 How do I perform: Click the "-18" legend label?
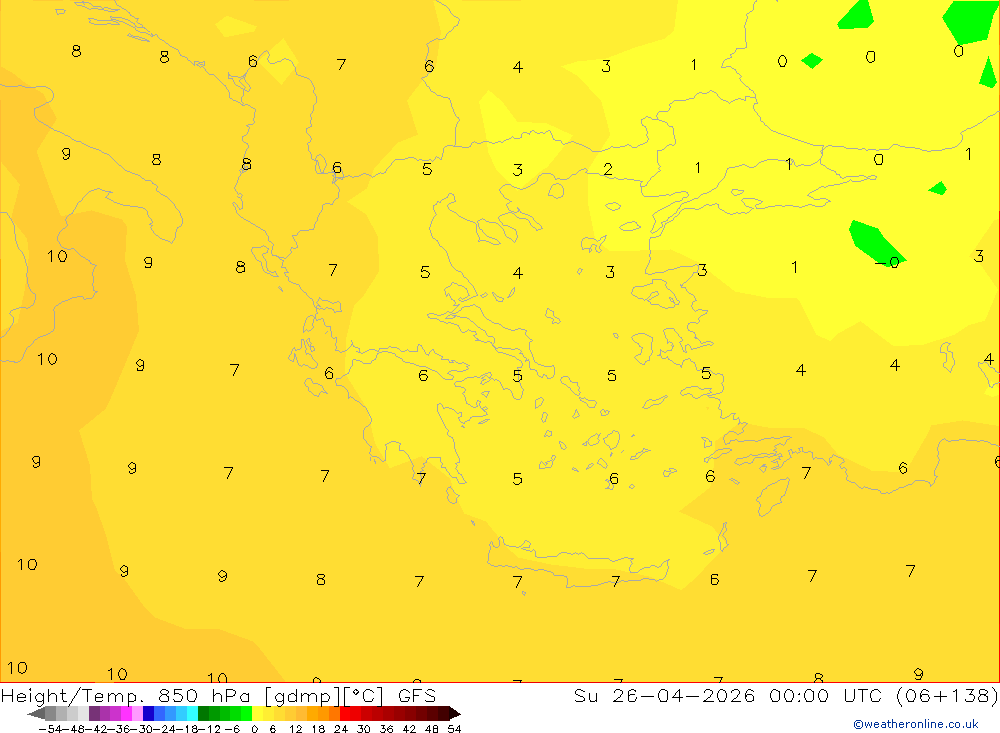(188, 729)
